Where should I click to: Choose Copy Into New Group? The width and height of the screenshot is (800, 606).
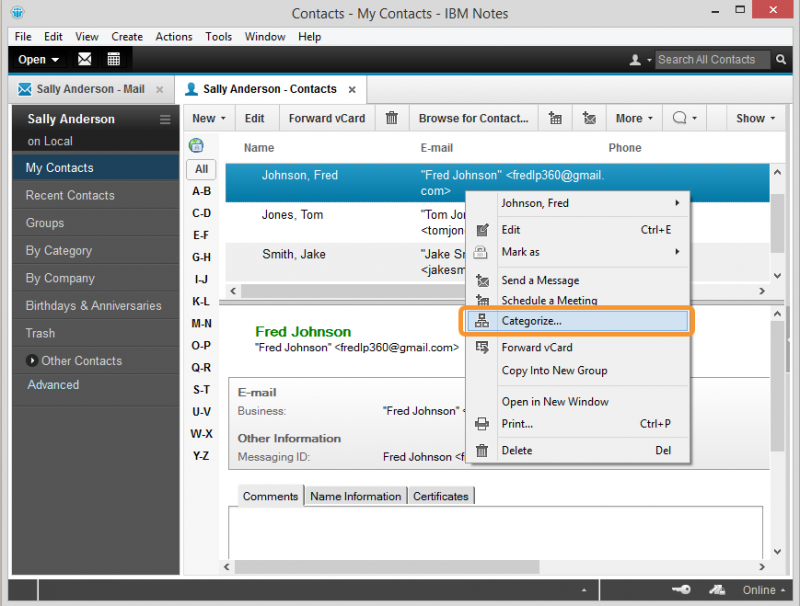pos(554,370)
